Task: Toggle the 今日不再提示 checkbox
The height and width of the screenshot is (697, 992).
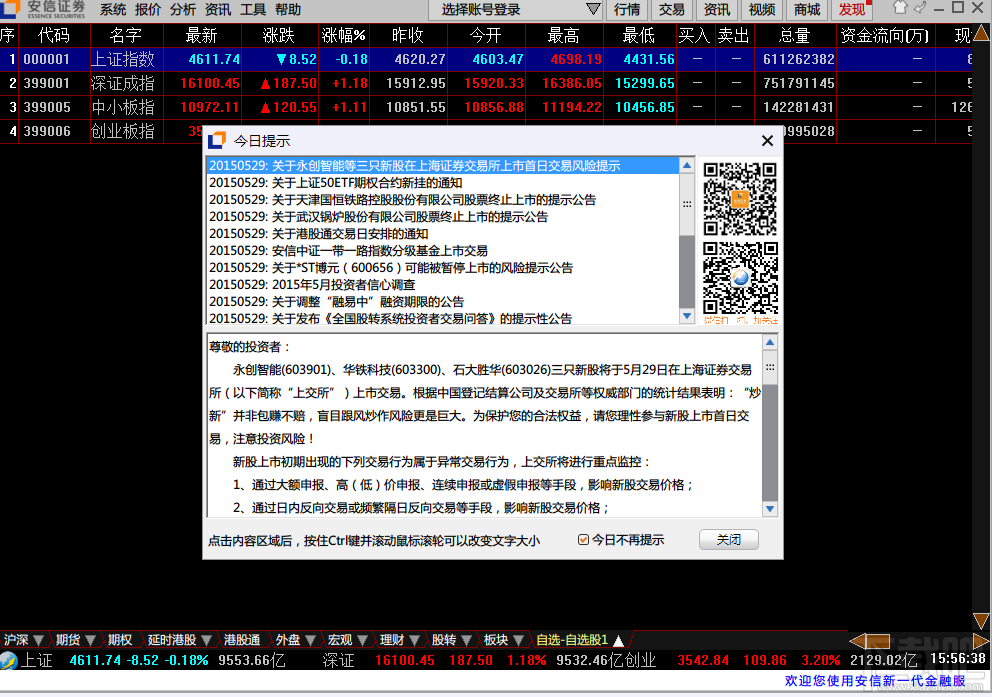Action: pos(583,540)
